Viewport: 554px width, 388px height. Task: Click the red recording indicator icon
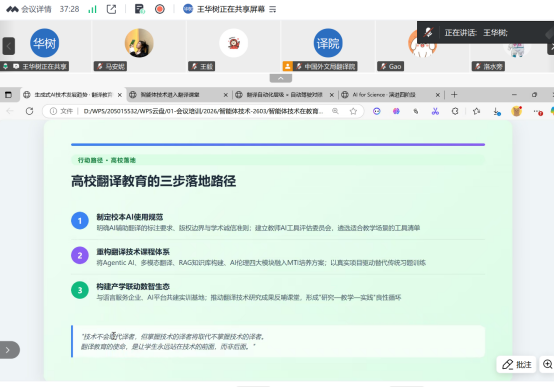click(x=160, y=9)
